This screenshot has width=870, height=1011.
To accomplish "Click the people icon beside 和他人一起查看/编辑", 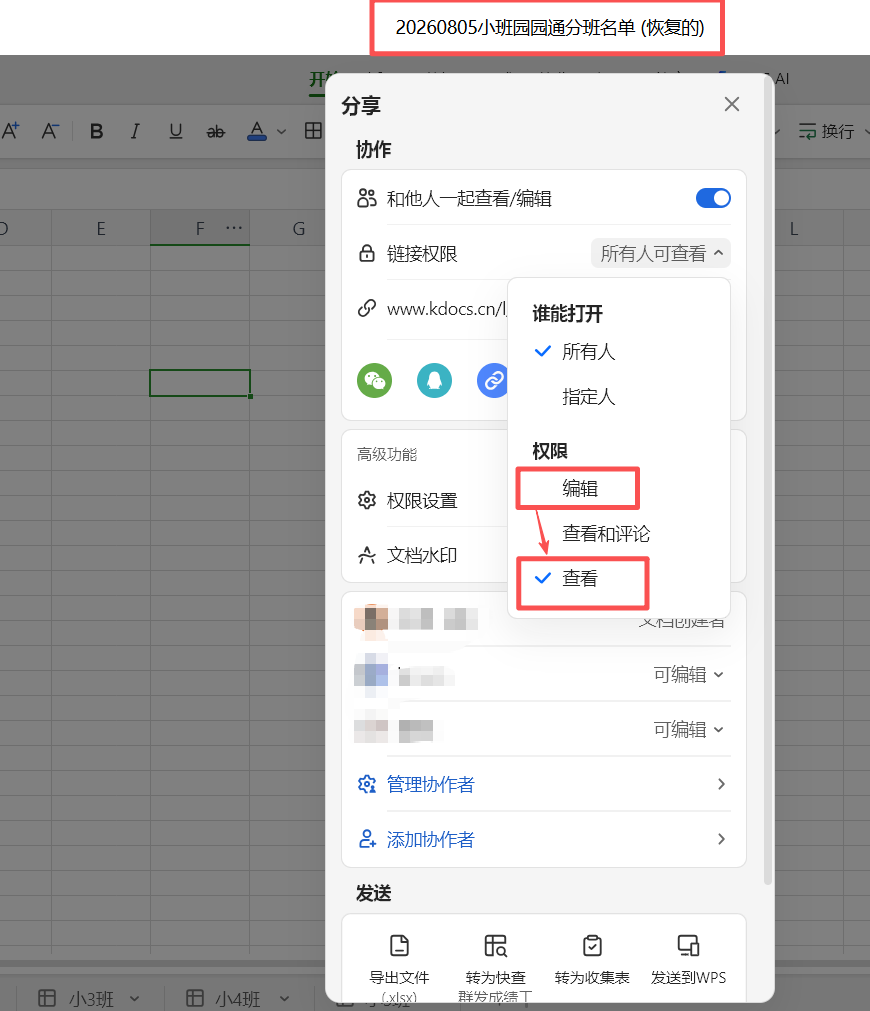I will coord(367,198).
